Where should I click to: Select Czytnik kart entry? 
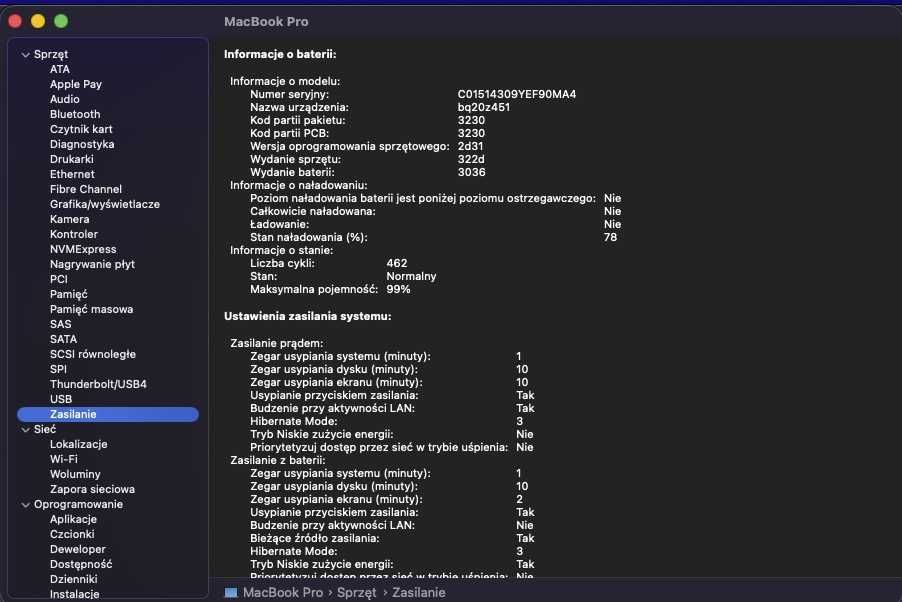pyautogui.click(x=81, y=129)
